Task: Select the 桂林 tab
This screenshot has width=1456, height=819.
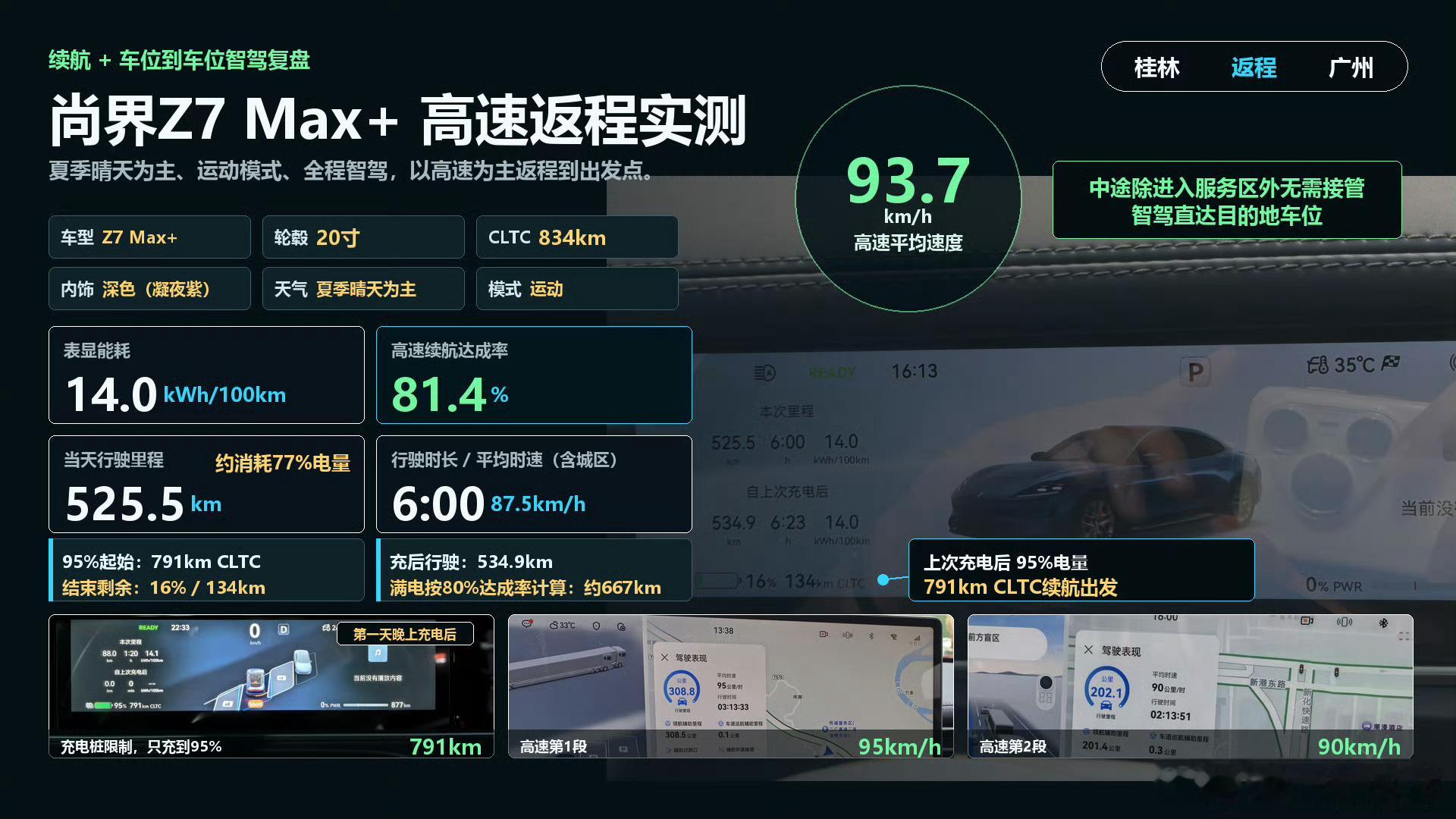Action: [x=1156, y=67]
